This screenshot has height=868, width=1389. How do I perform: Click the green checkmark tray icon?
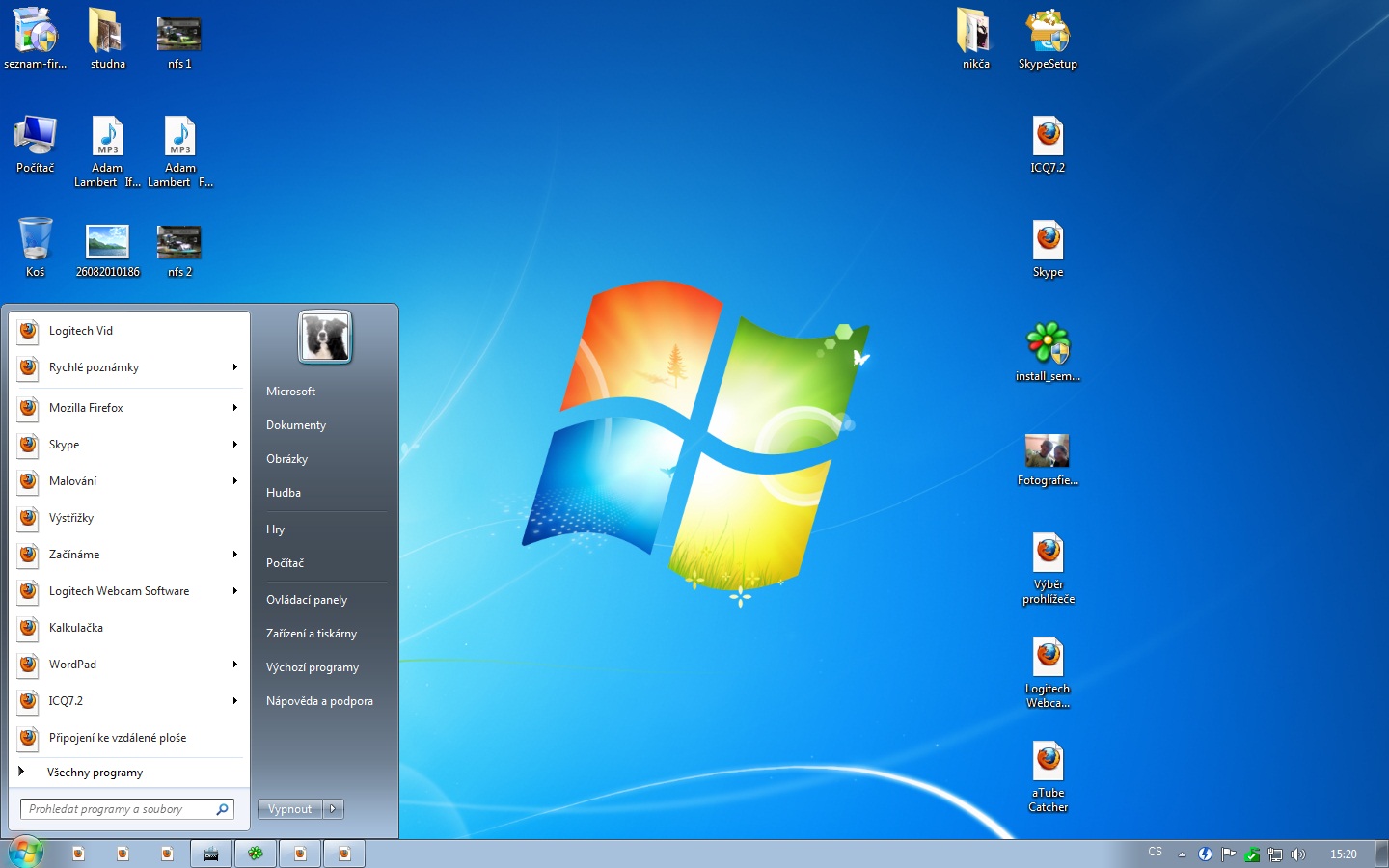coord(1252,854)
